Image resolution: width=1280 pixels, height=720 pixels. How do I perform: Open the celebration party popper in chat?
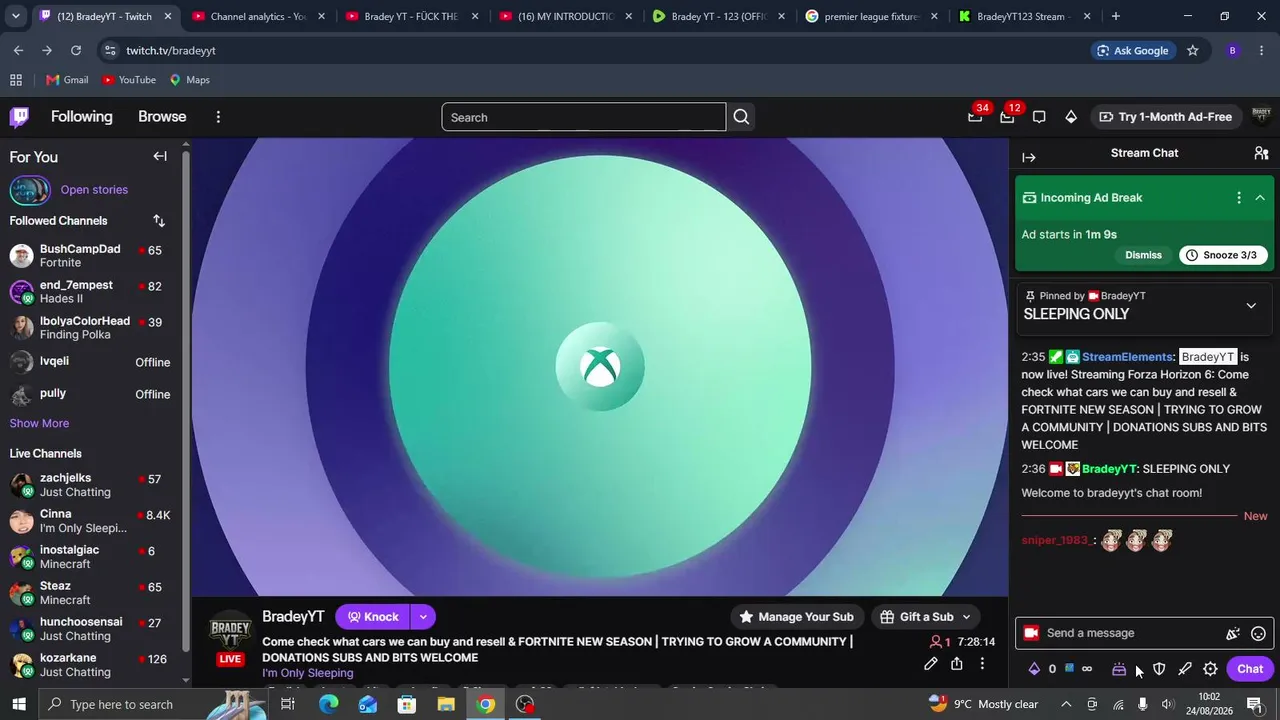pyautogui.click(x=1233, y=633)
